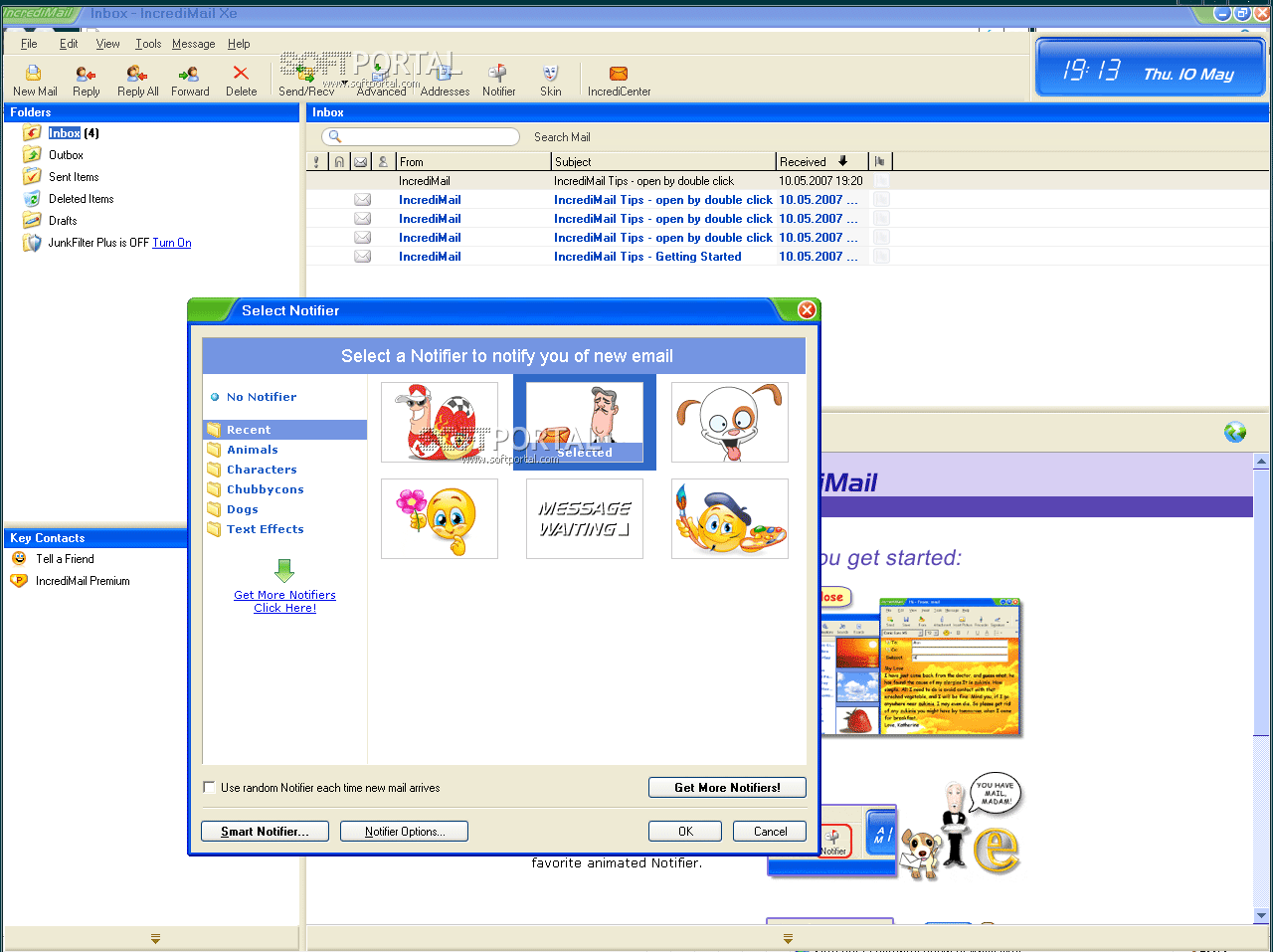Click the clock display showing 19:13
The width and height of the screenshot is (1273, 952).
(1151, 69)
